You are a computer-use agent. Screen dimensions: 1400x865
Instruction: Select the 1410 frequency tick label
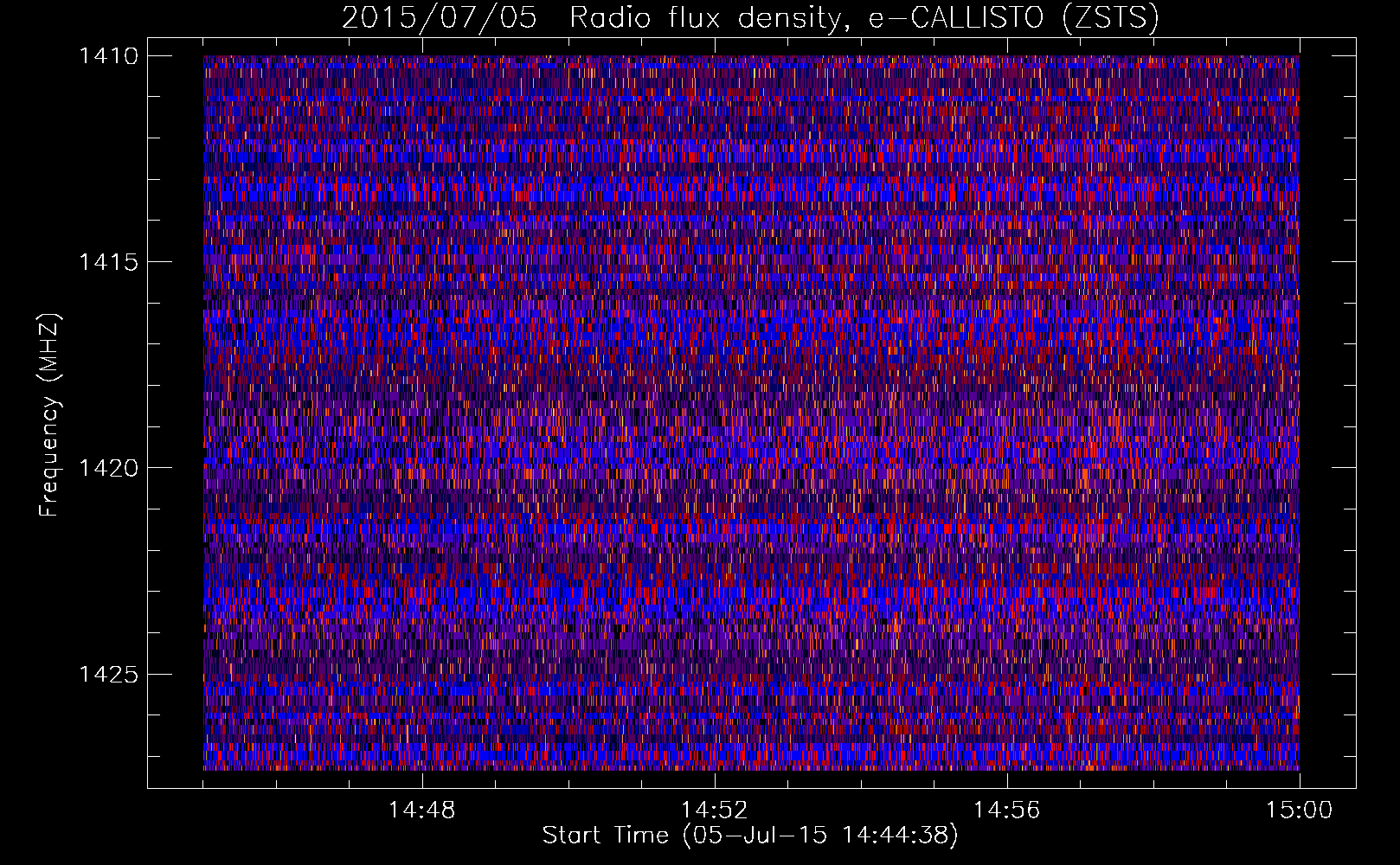pos(108,56)
